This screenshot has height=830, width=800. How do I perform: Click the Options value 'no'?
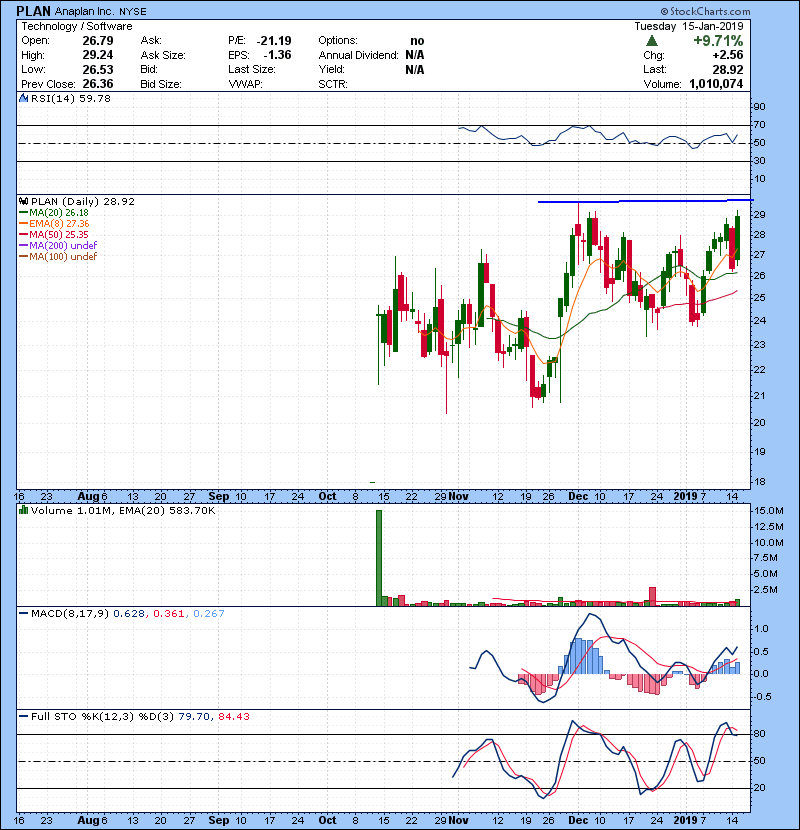(x=417, y=41)
